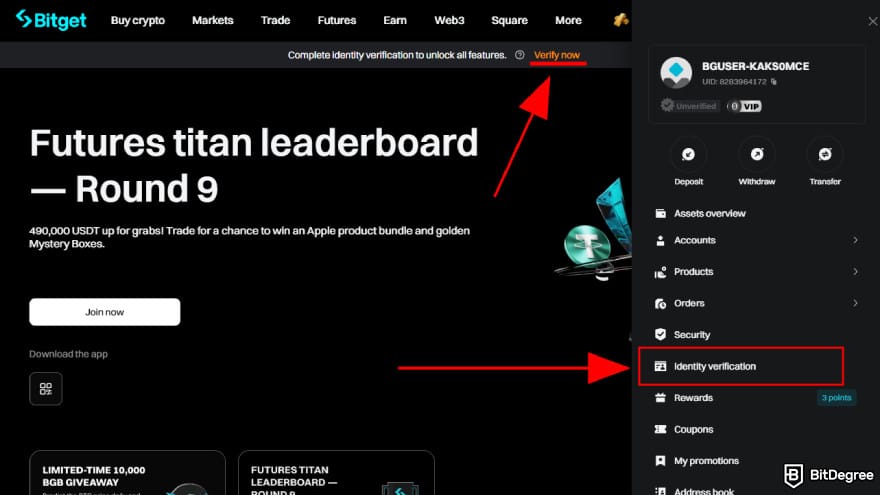
Task: Open the QR code download app icon
Action: [46, 389]
